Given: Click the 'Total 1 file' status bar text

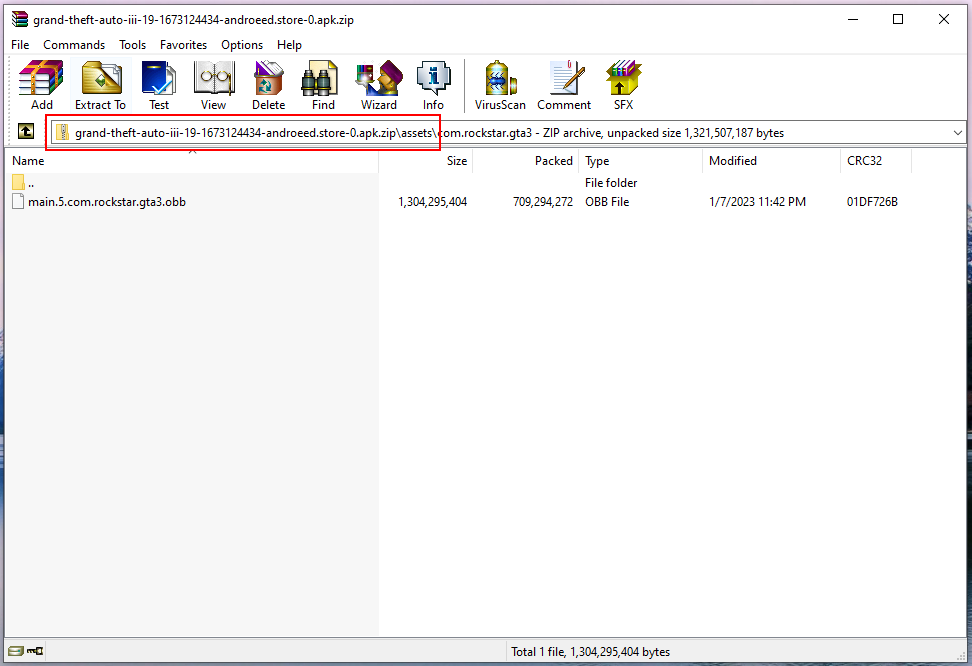Looking at the screenshot, I should click(x=590, y=652).
